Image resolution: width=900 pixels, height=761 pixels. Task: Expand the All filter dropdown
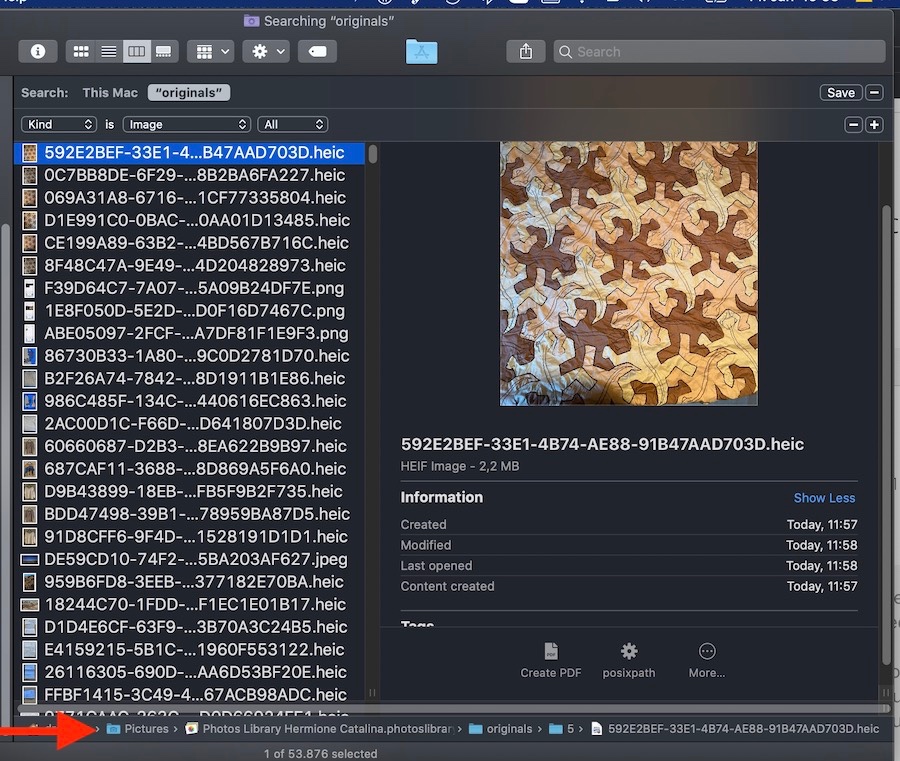pos(292,125)
